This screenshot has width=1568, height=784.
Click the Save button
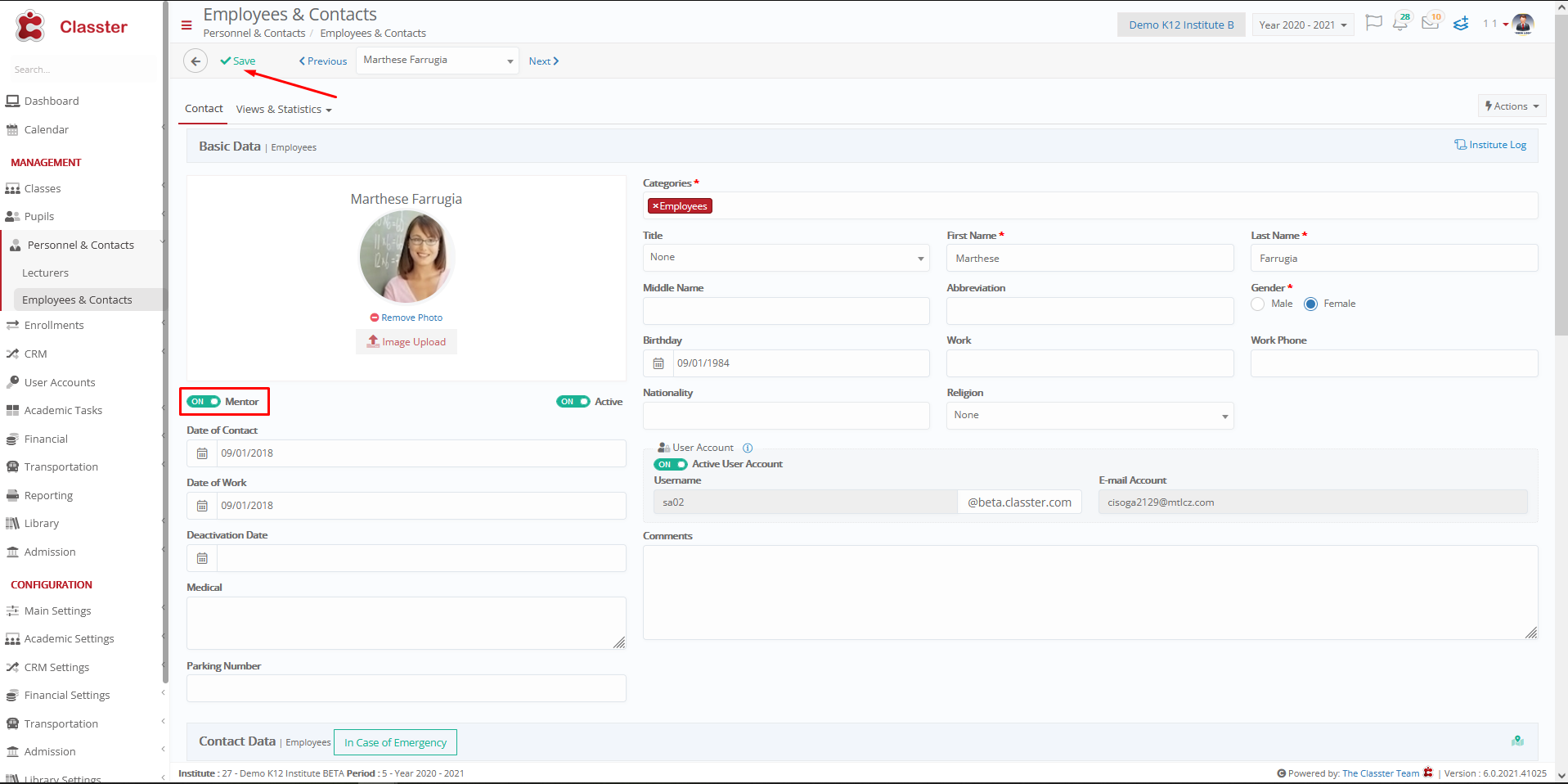coord(238,61)
